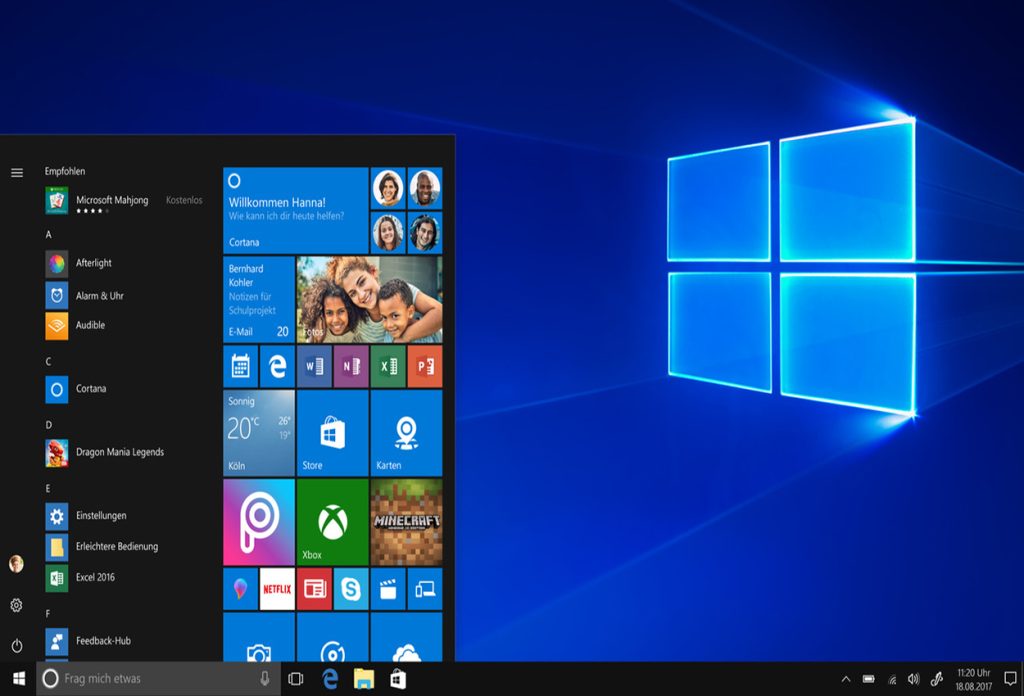Image resolution: width=1024 pixels, height=696 pixels.
Task: Open the Paint 3D tile
Action: click(x=240, y=589)
